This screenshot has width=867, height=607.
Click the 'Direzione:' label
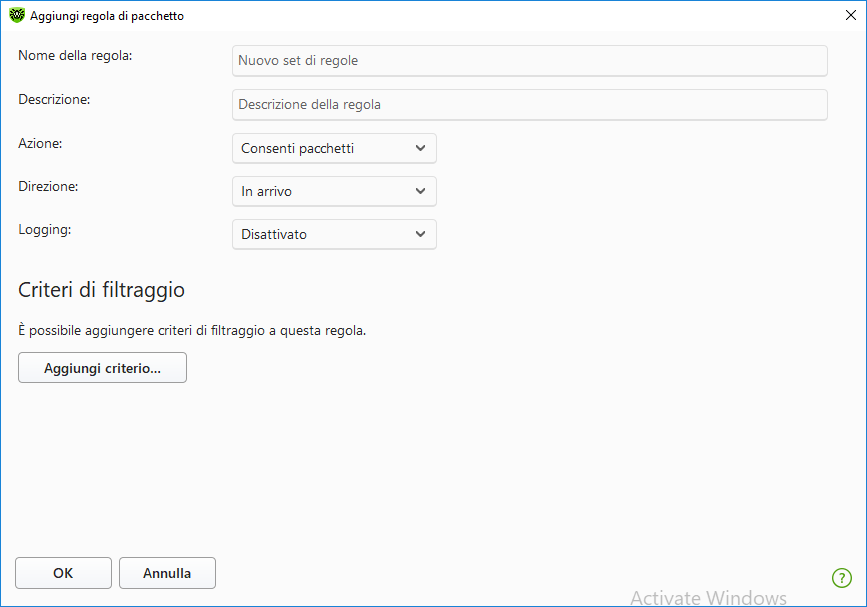[48, 185]
